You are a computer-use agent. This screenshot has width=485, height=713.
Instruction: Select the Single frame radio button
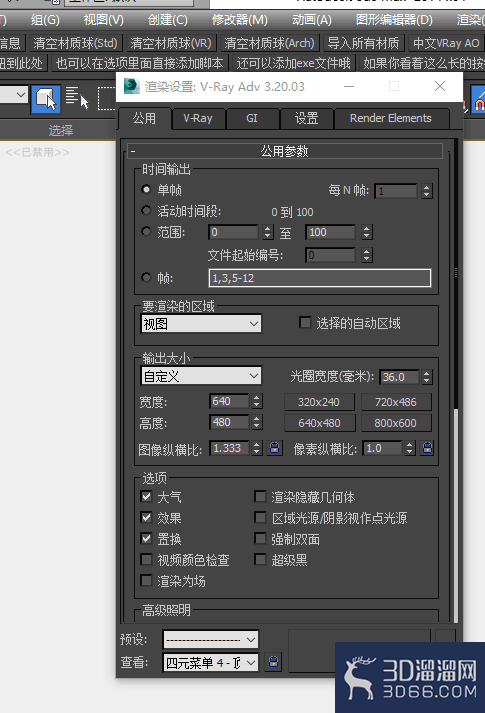pyautogui.click(x=146, y=189)
